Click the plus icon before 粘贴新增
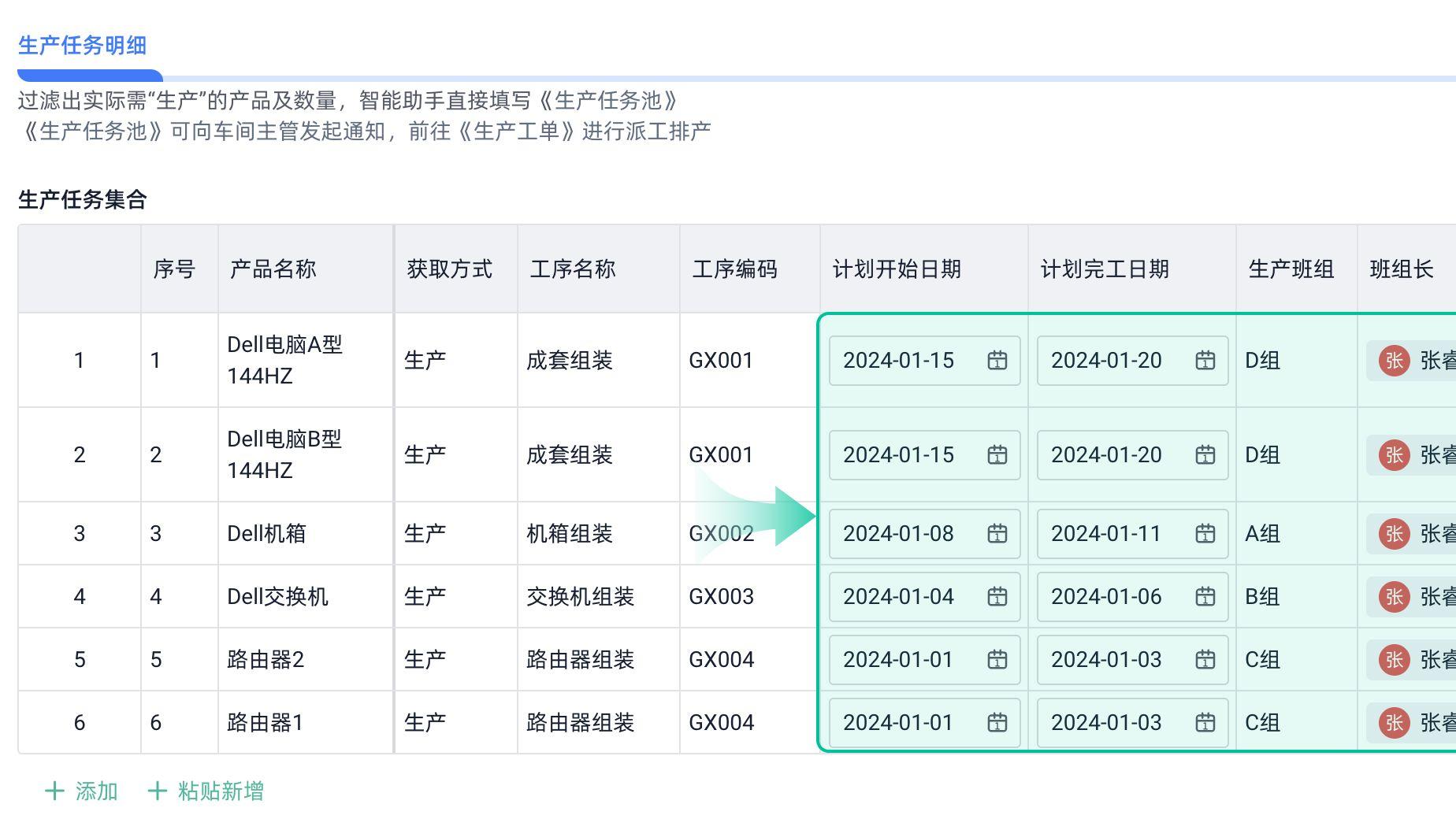 (x=158, y=791)
